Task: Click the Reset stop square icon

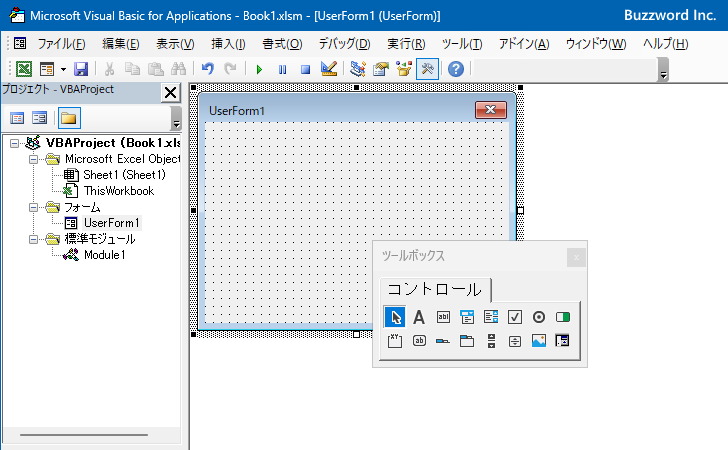Action: (305, 70)
